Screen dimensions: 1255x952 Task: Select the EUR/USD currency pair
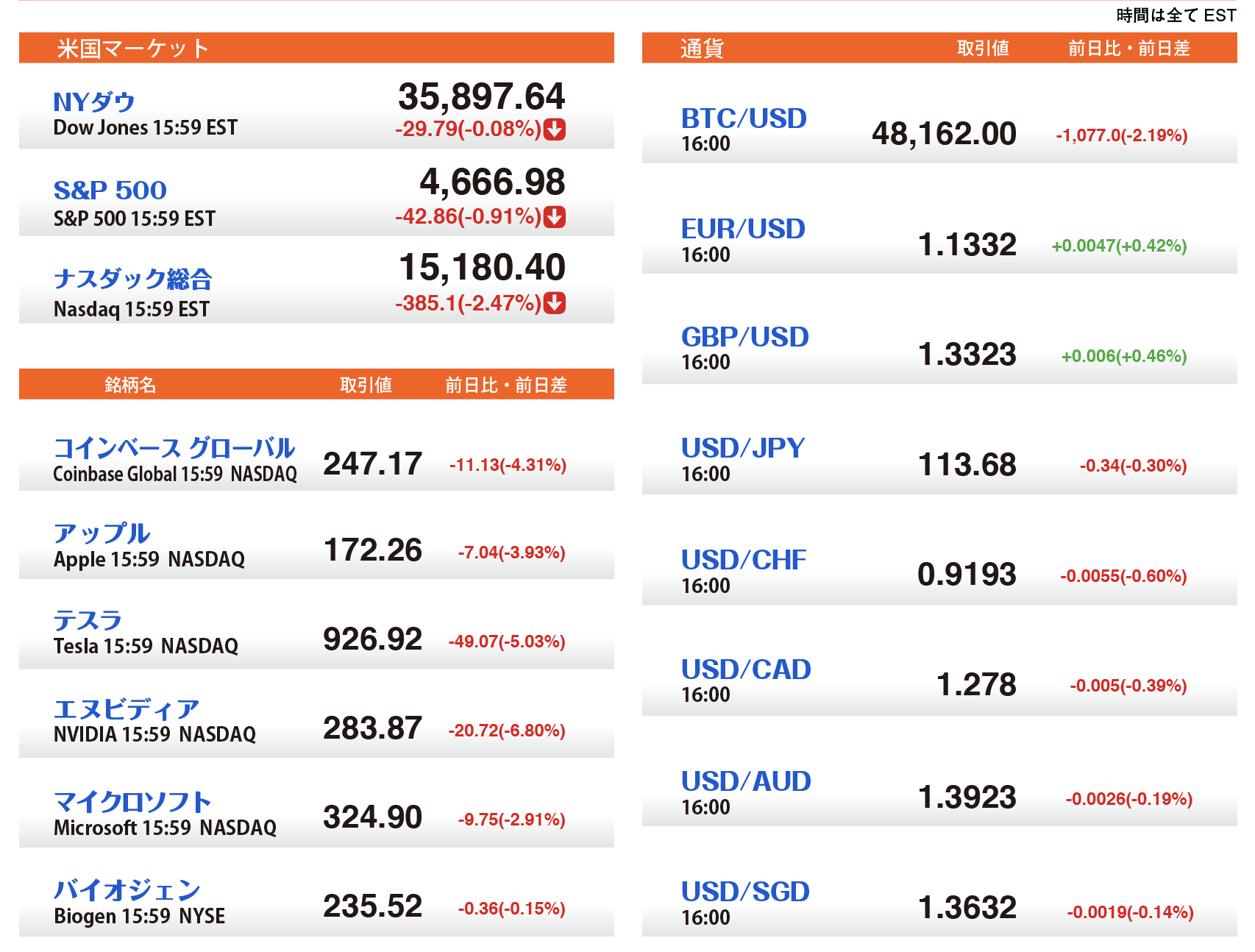tap(743, 229)
